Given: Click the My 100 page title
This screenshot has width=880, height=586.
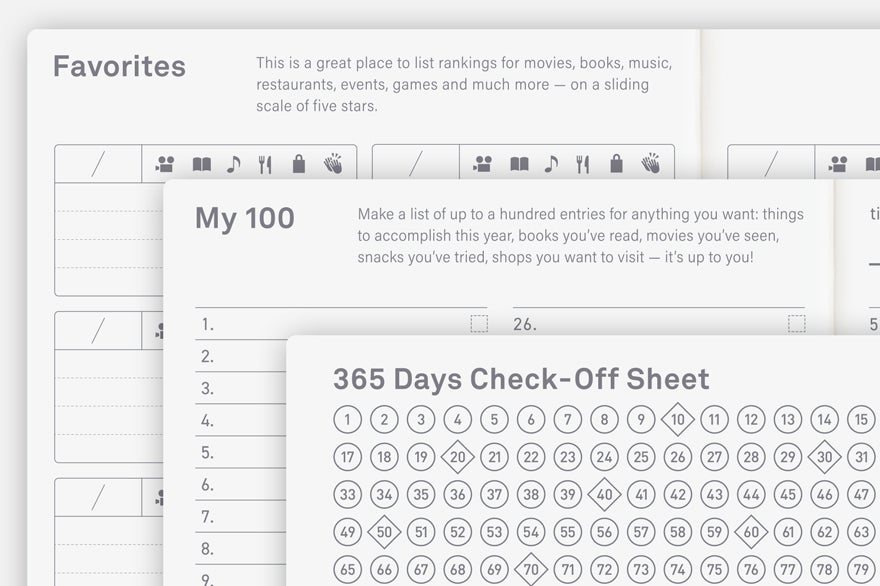Looking at the screenshot, I should (x=245, y=219).
